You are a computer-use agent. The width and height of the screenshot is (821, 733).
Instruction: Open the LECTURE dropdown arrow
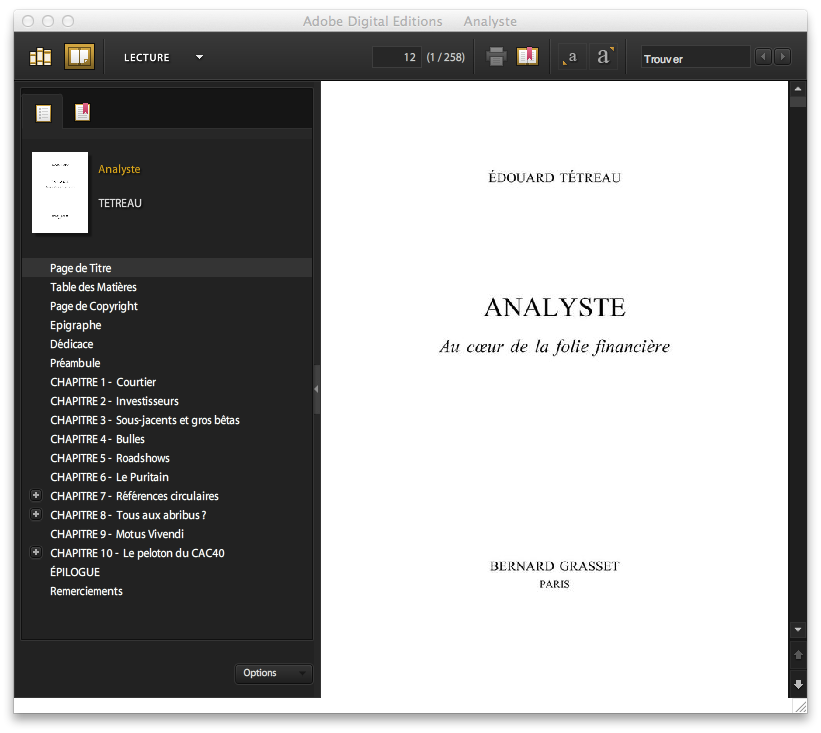coord(199,57)
